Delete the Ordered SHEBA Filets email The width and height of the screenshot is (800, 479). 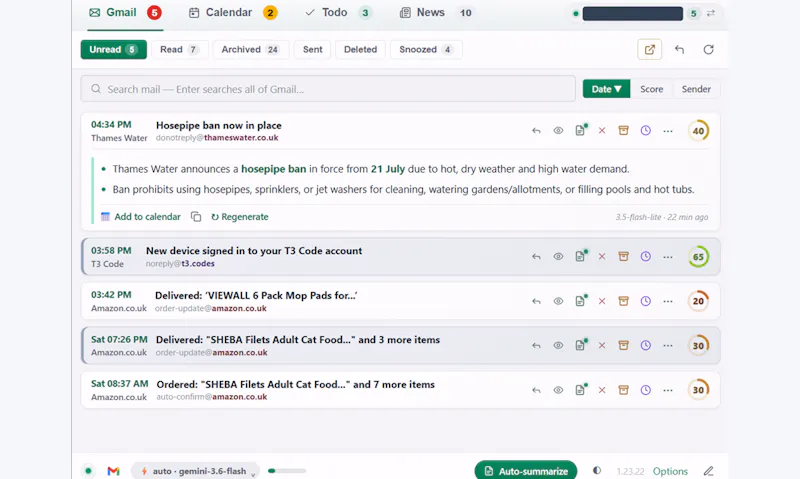pyautogui.click(x=602, y=390)
